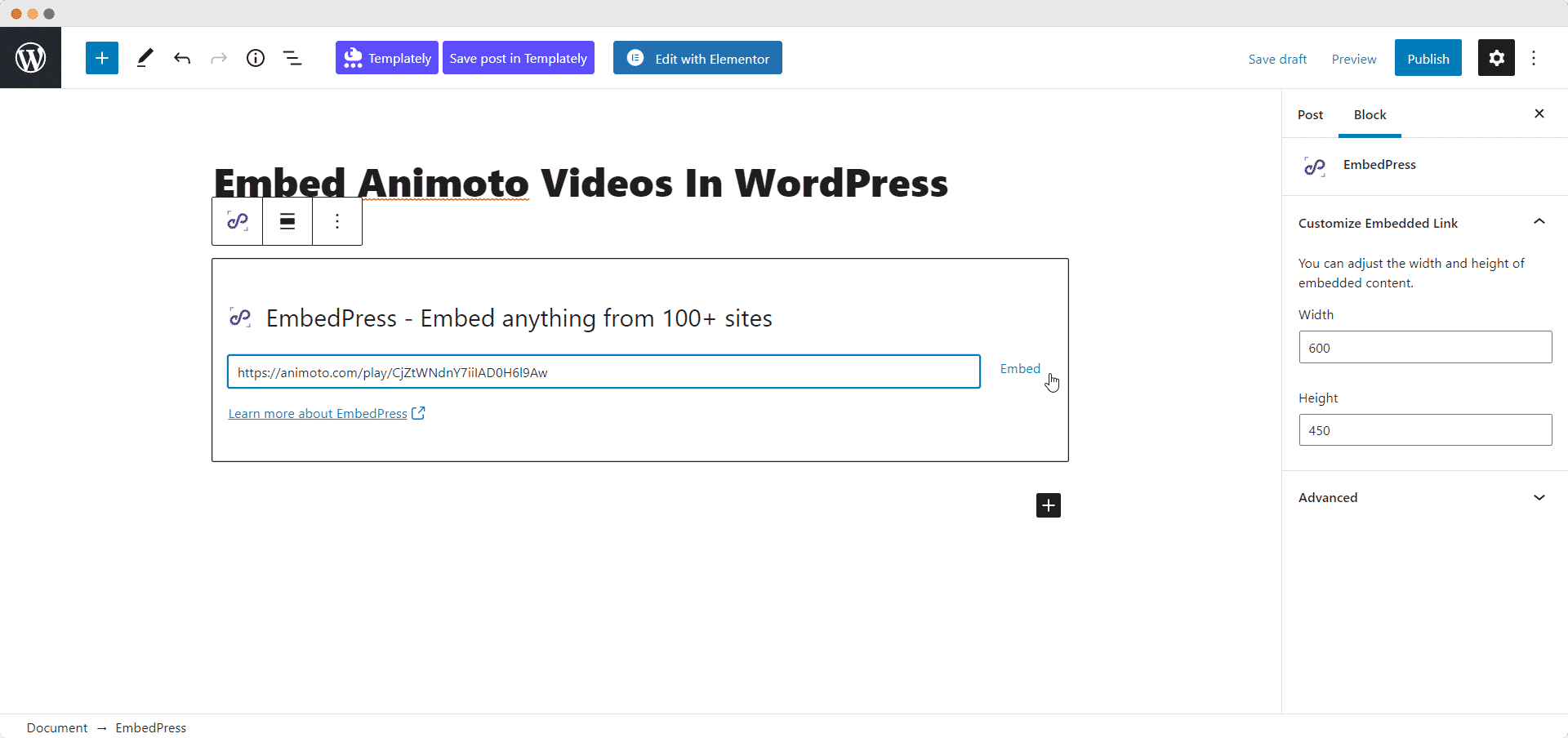
Task: Open Templately library button
Action: pos(387,58)
